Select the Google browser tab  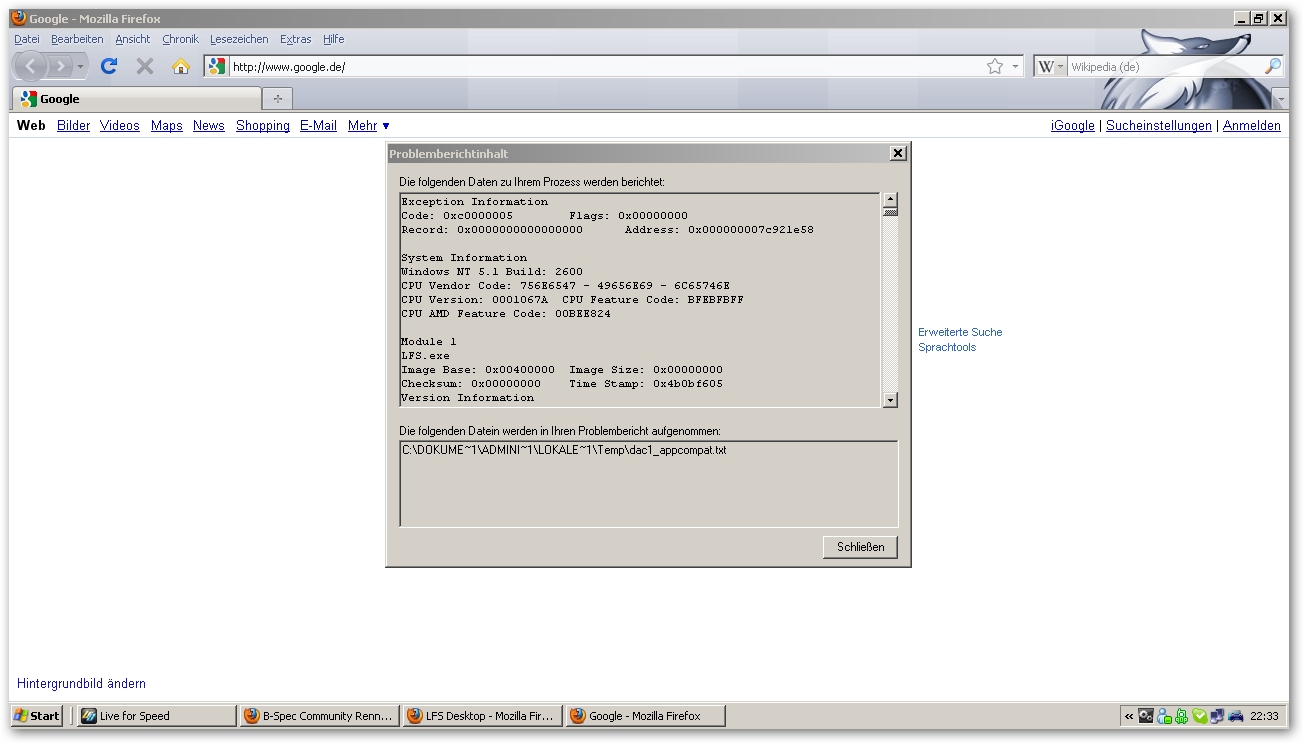(137, 99)
